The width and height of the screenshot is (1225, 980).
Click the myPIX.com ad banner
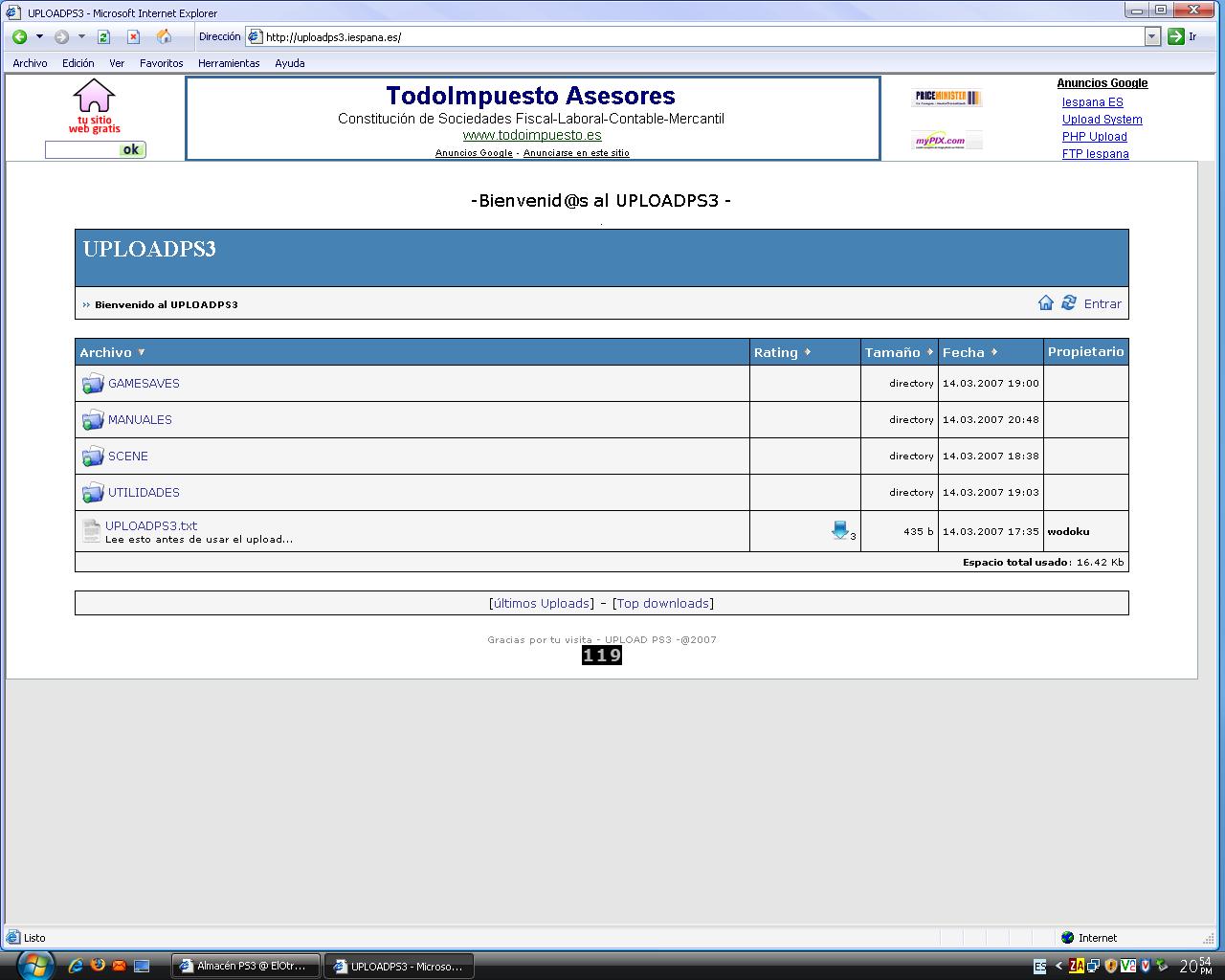947,141
